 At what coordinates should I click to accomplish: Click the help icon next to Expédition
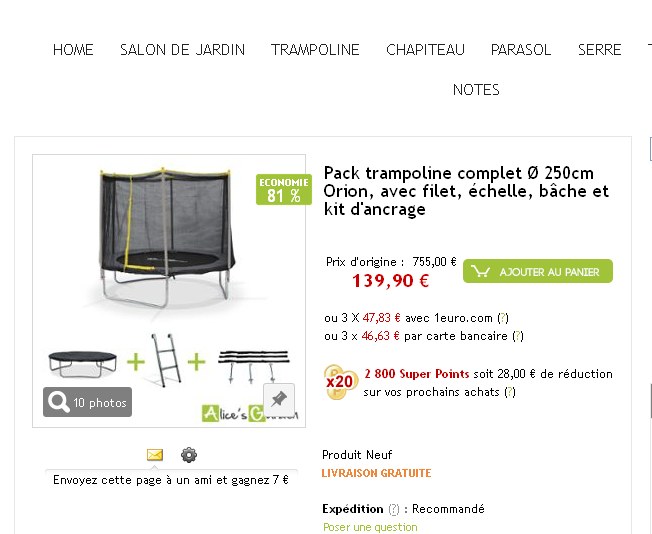394,509
